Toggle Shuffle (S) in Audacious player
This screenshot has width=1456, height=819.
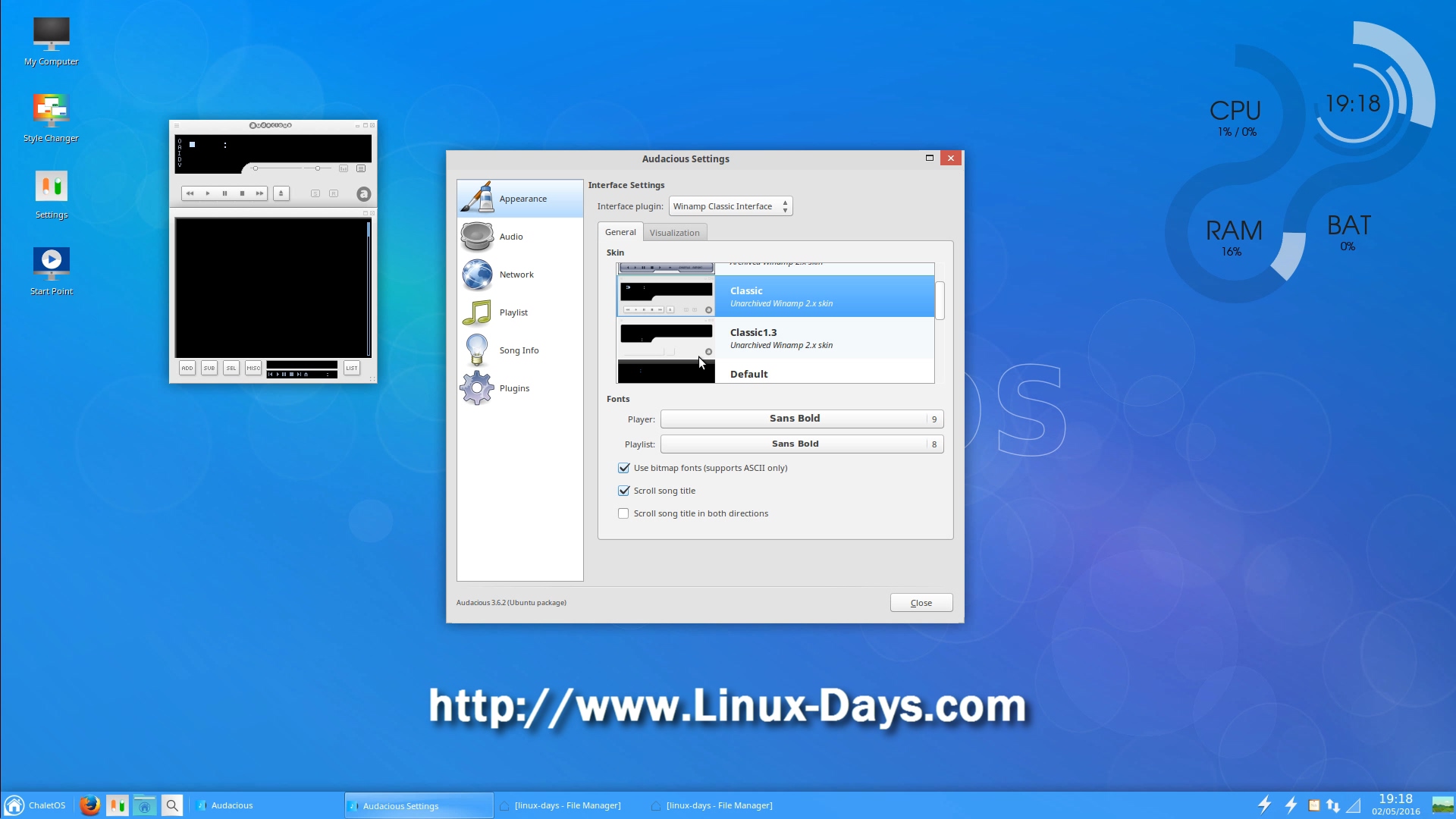(315, 193)
